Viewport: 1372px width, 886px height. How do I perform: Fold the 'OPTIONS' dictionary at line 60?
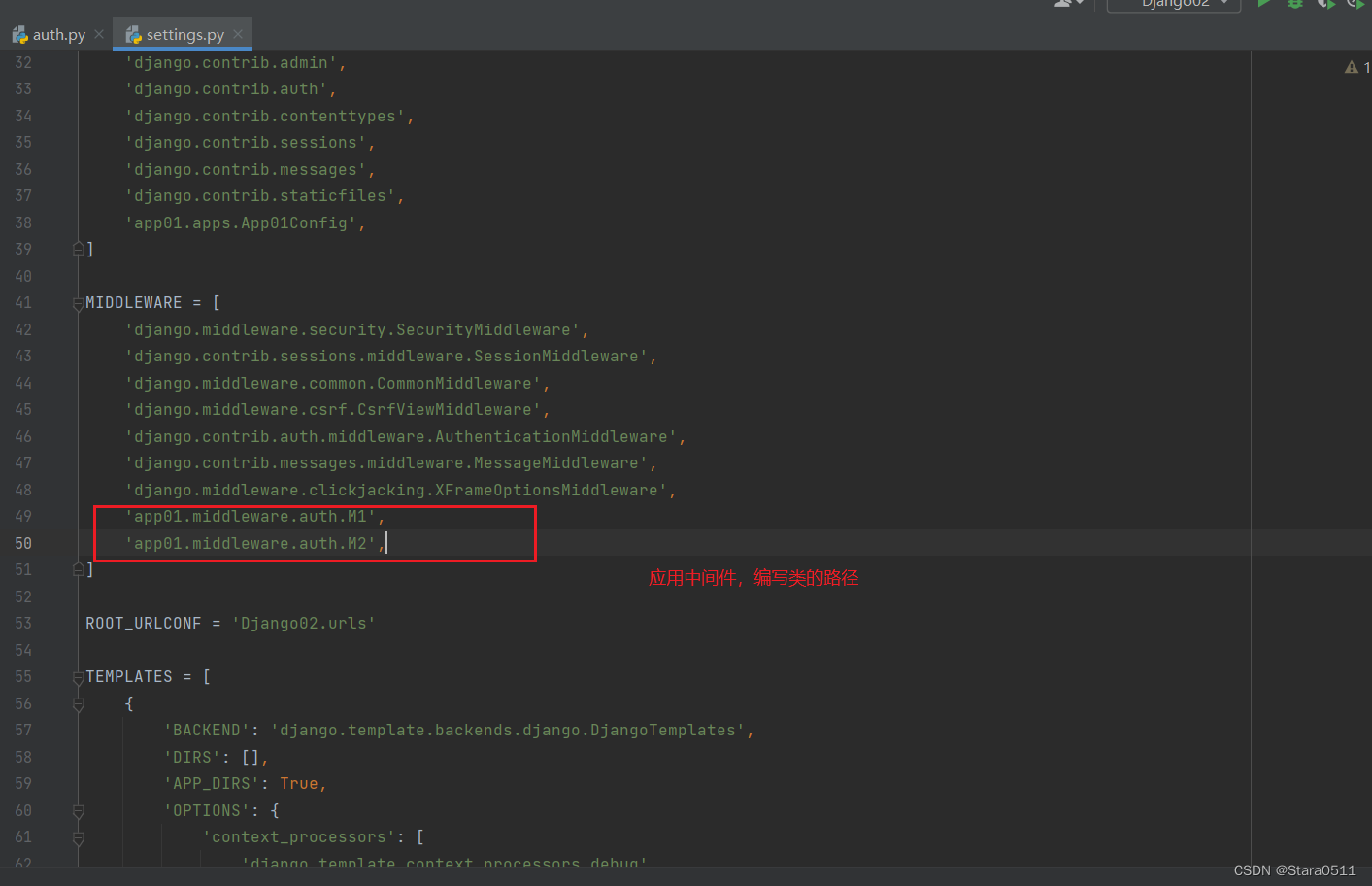point(79,811)
